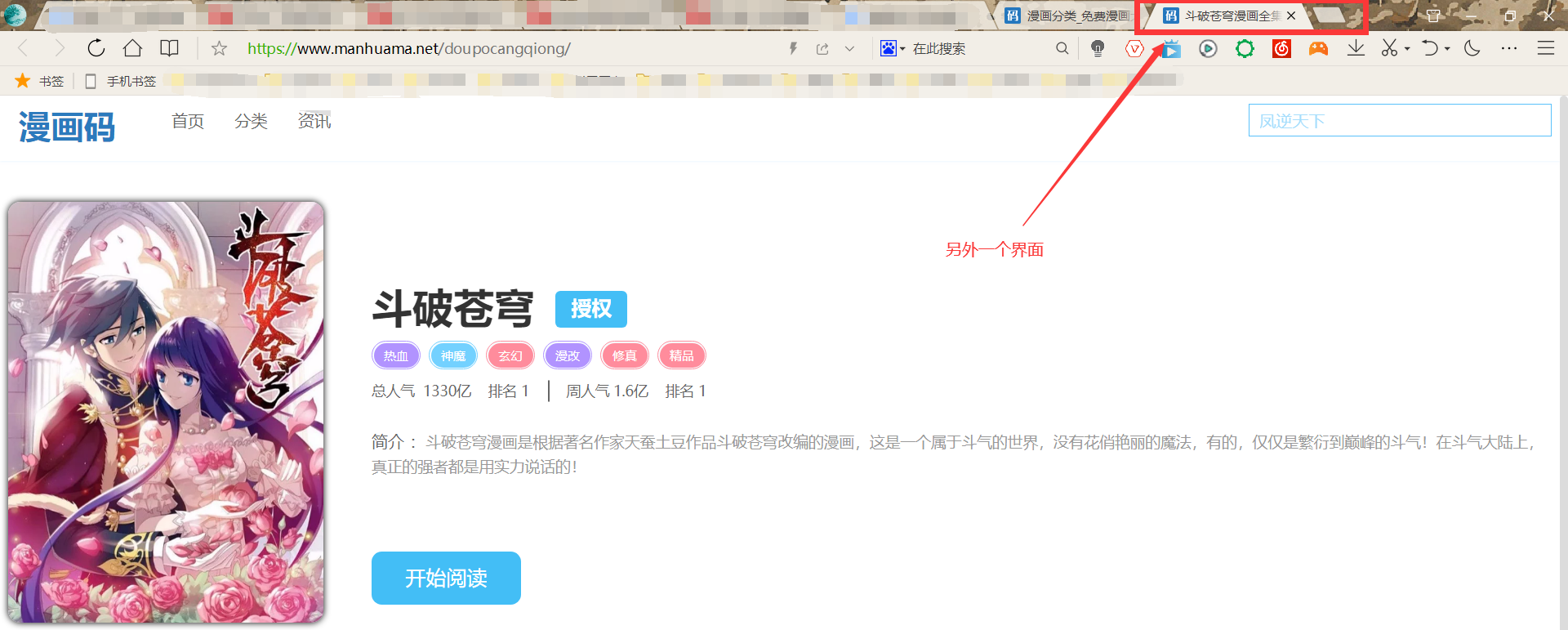The height and width of the screenshot is (630, 1568).
Task: Click the 漫画码 site logo
Action: (67, 127)
